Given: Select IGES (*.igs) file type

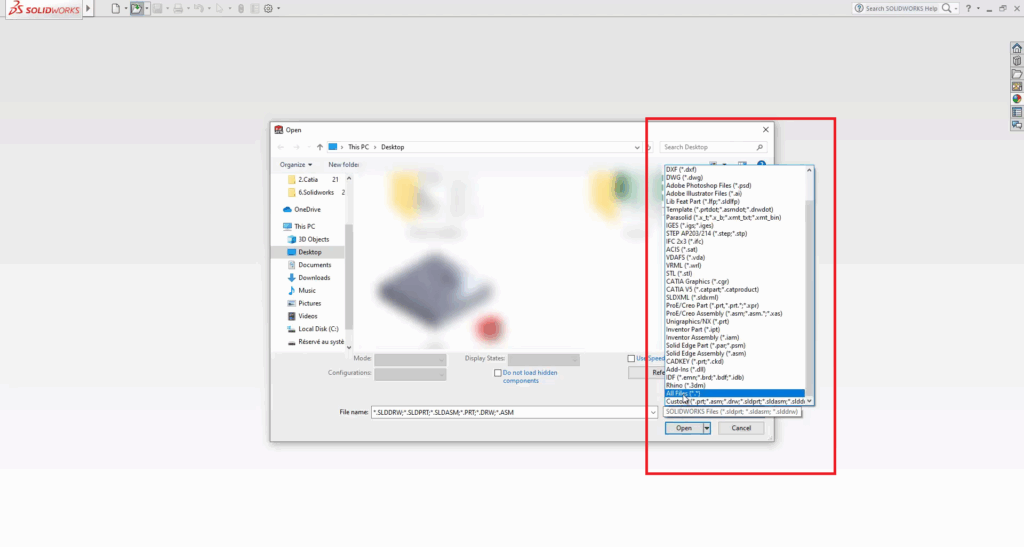Looking at the screenshot, I should point(690,226).
